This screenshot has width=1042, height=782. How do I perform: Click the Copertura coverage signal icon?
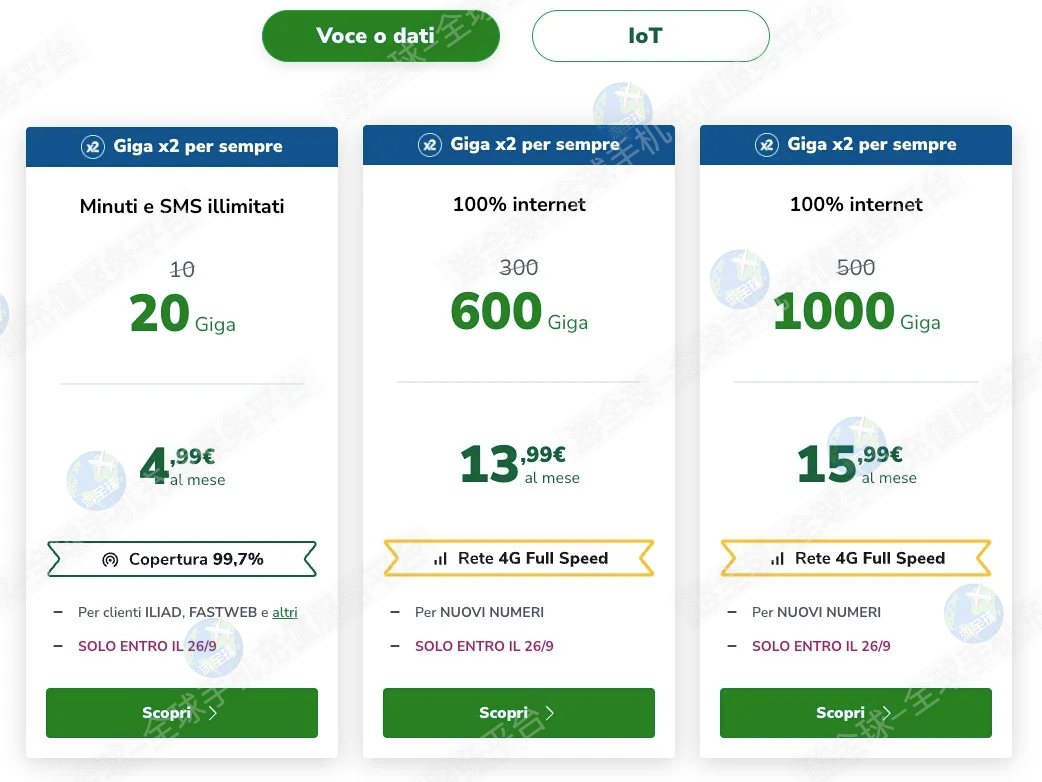110,560
